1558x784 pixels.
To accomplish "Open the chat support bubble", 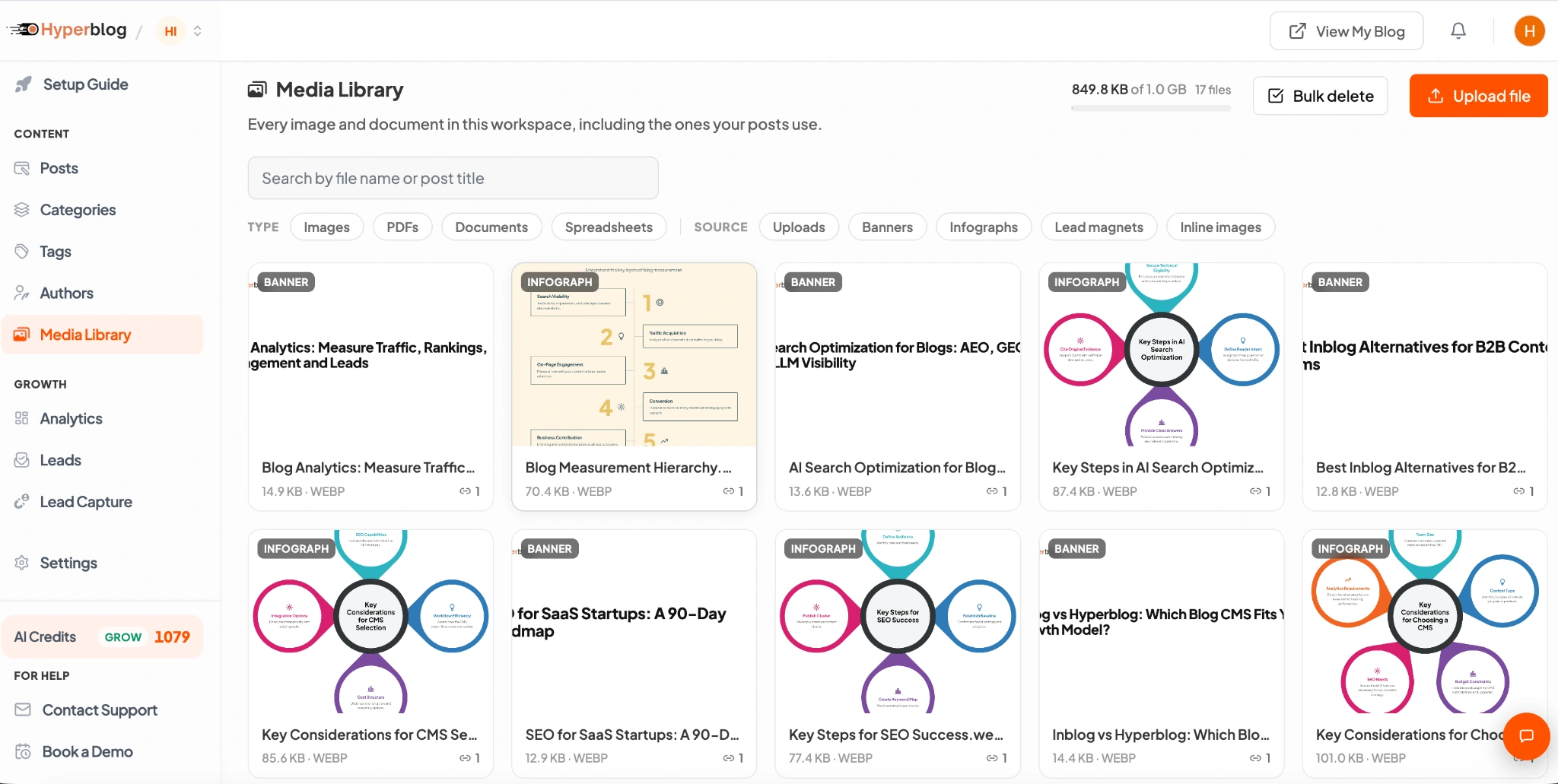I will (1526, 735).
